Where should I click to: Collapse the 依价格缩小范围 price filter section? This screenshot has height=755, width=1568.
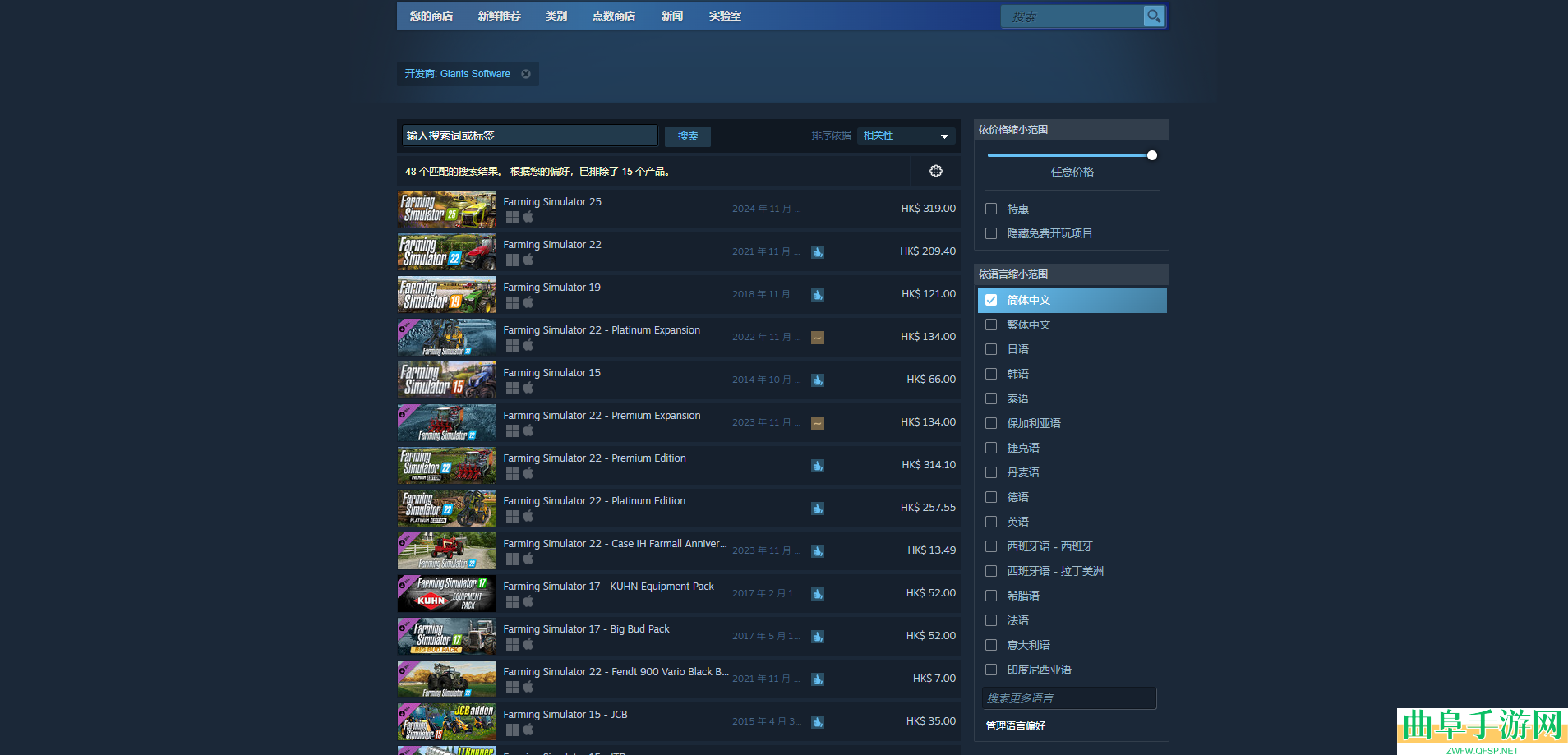pos(1070,130)
